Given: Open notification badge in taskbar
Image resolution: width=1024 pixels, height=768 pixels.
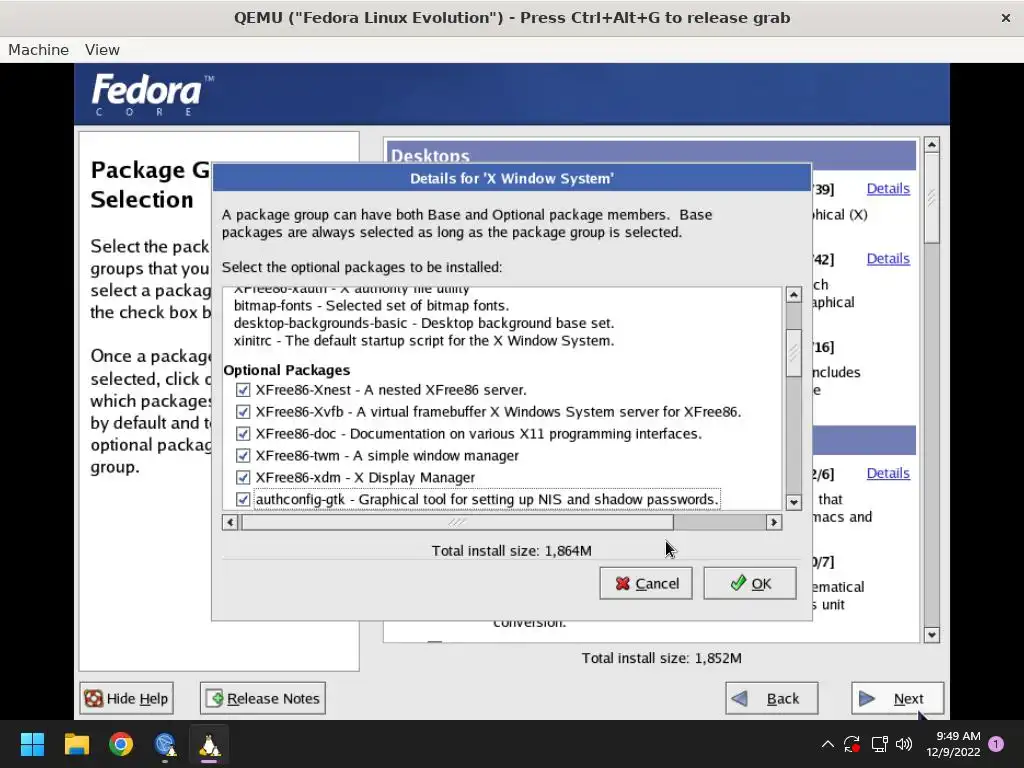Looking at the screenshot, I should tap(996, 744).
